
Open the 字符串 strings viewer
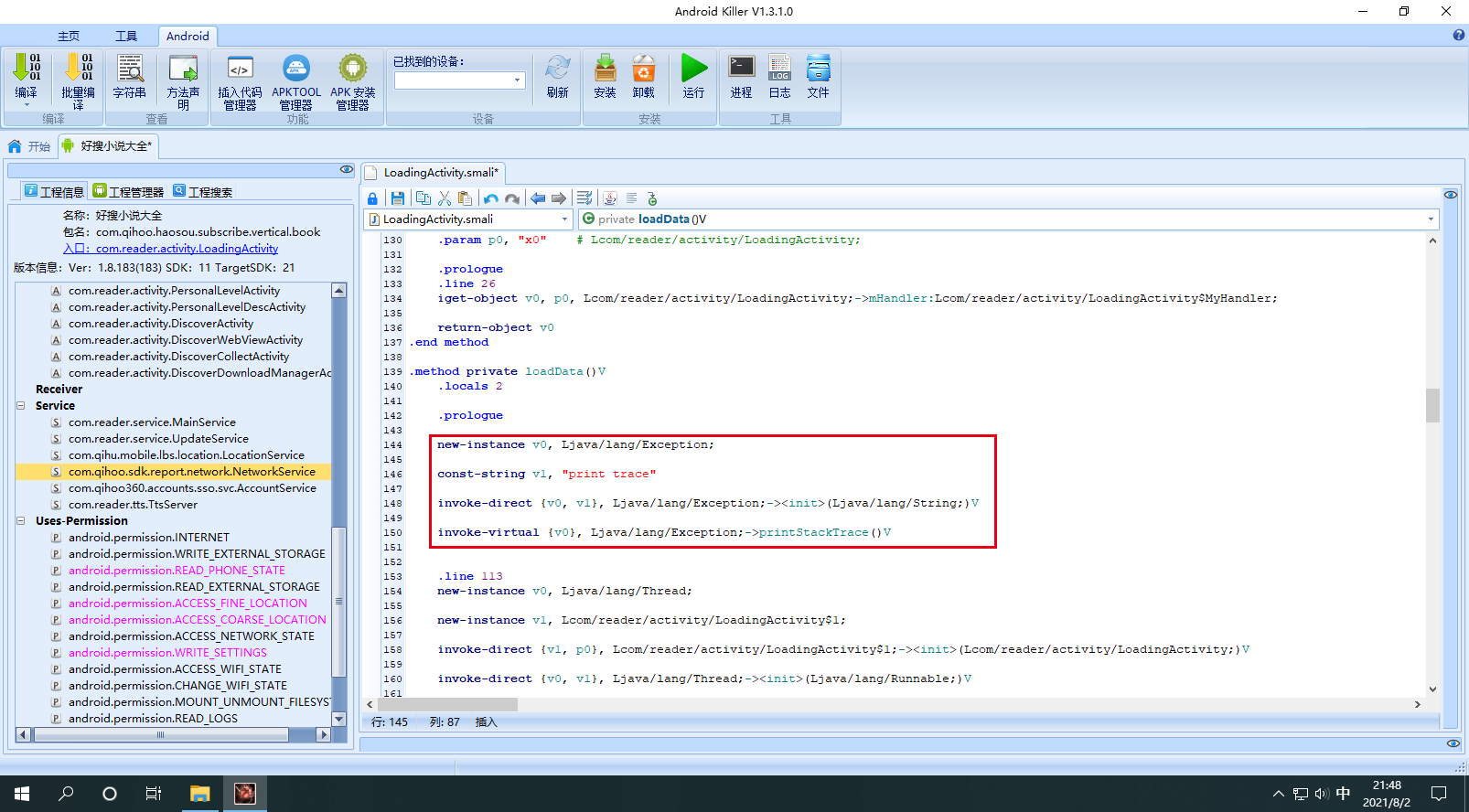129,69
